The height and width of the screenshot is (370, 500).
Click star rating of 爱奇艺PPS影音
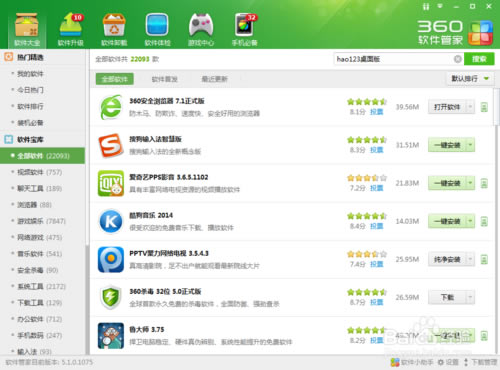[367, 178]
